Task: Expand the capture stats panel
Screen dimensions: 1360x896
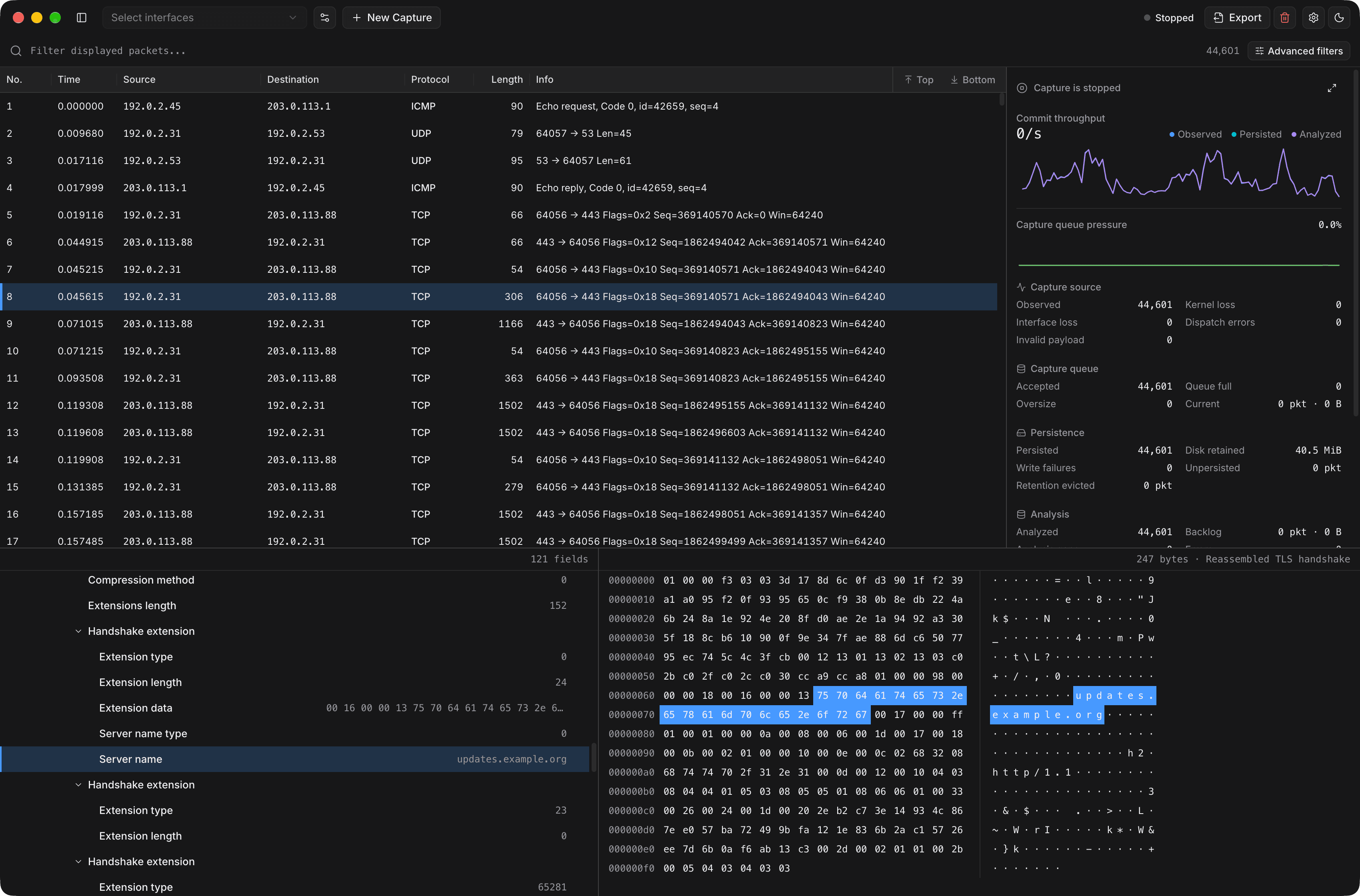Action: tap(1332, 88)
